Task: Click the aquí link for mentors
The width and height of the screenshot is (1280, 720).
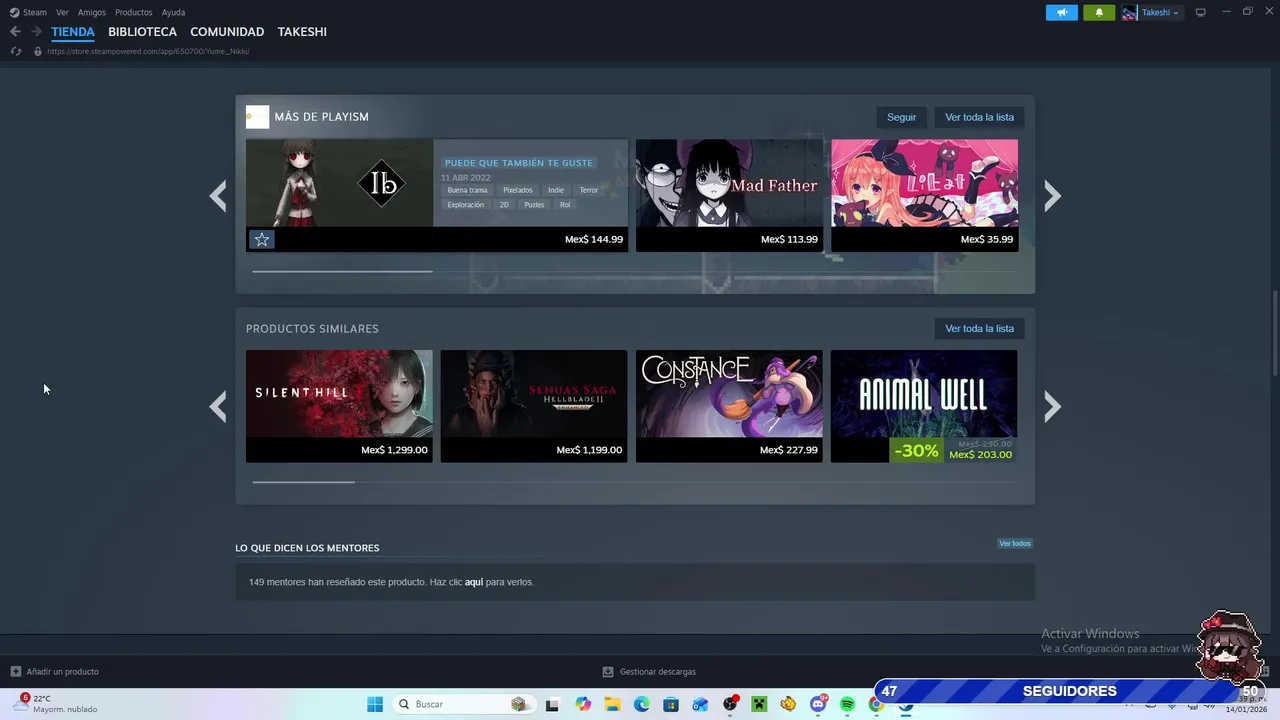Action: coord(474,582)
